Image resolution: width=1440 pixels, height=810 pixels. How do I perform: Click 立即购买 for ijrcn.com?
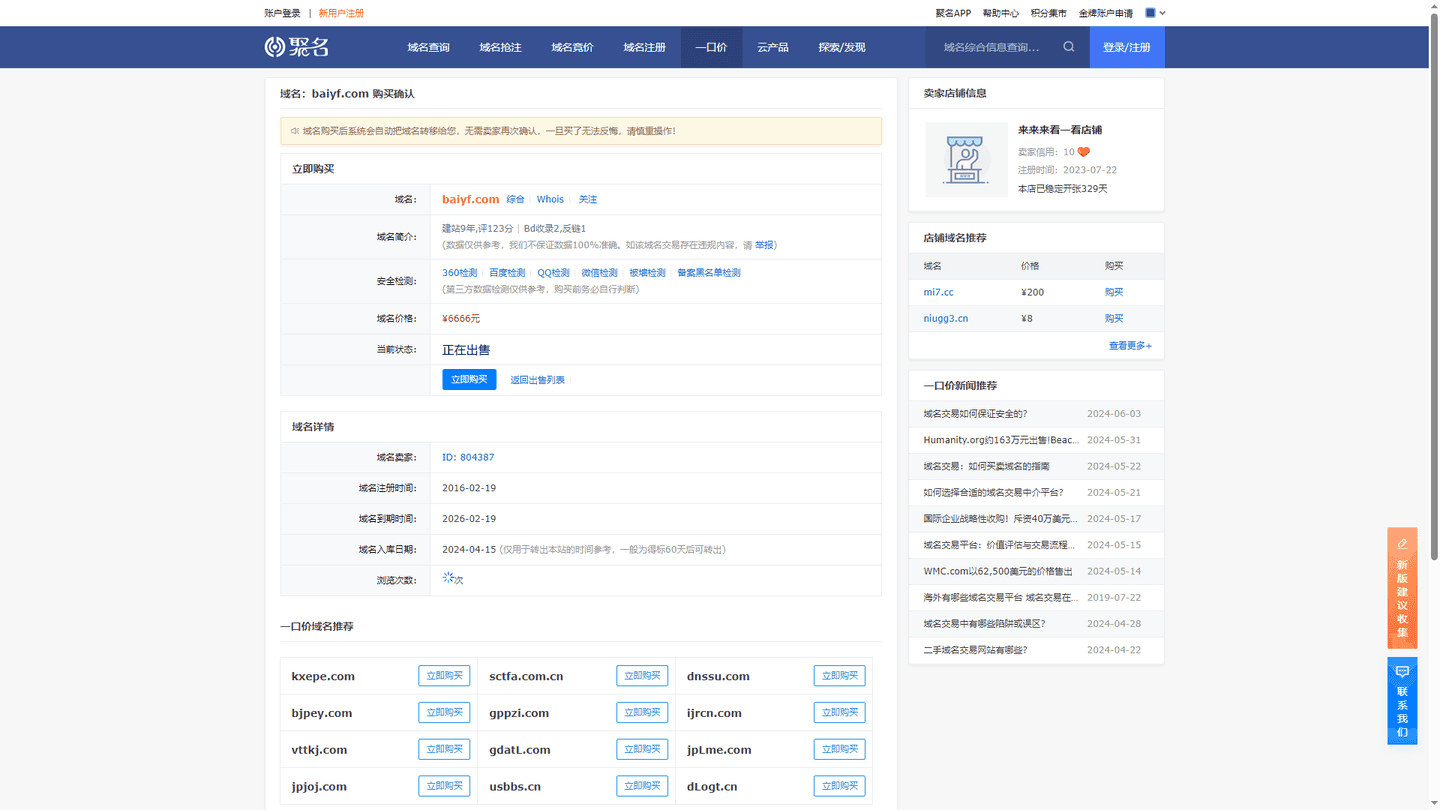pos(839,713)
